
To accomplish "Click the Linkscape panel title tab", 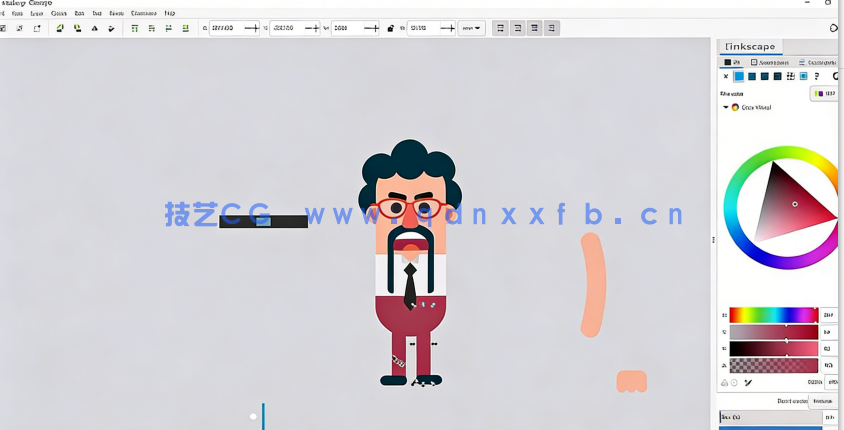I will [x=750, y=47].
